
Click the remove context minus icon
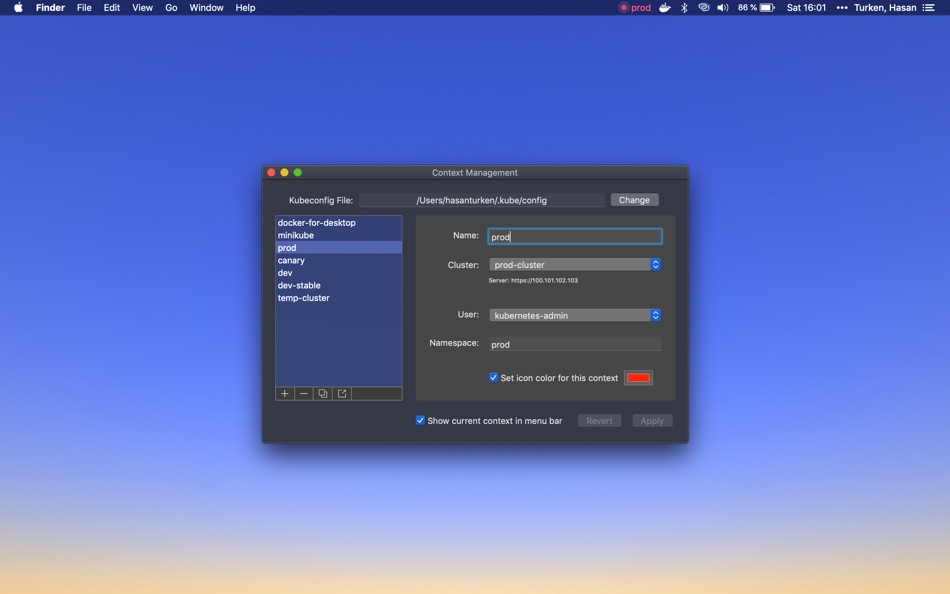[x=304, y=394]
